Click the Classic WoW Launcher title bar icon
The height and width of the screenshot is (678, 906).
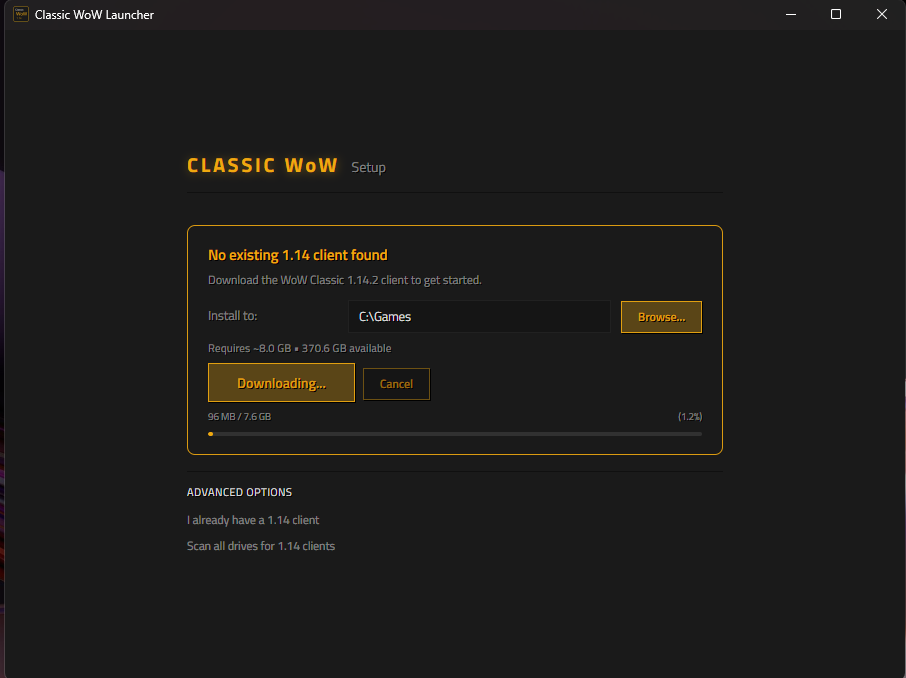(21, 14)
